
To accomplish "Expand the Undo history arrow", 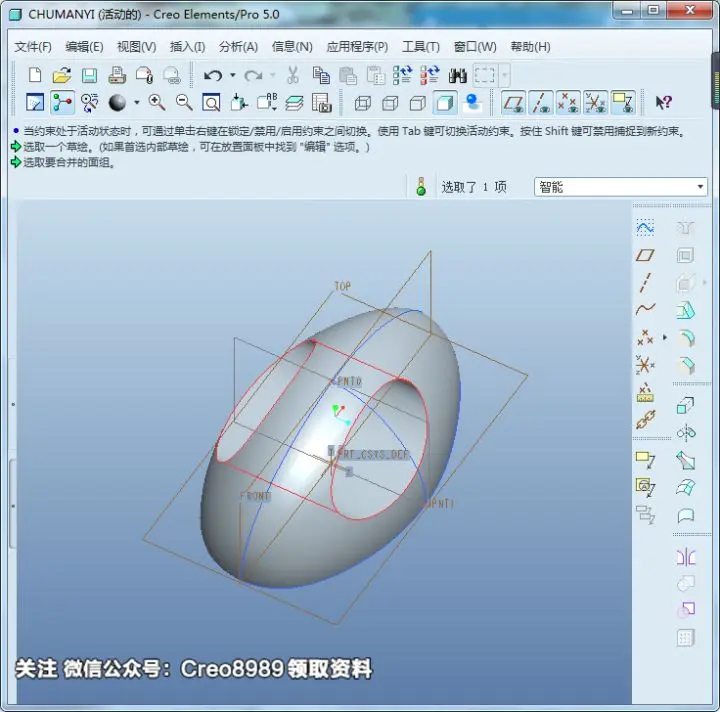I will [233, 75].
